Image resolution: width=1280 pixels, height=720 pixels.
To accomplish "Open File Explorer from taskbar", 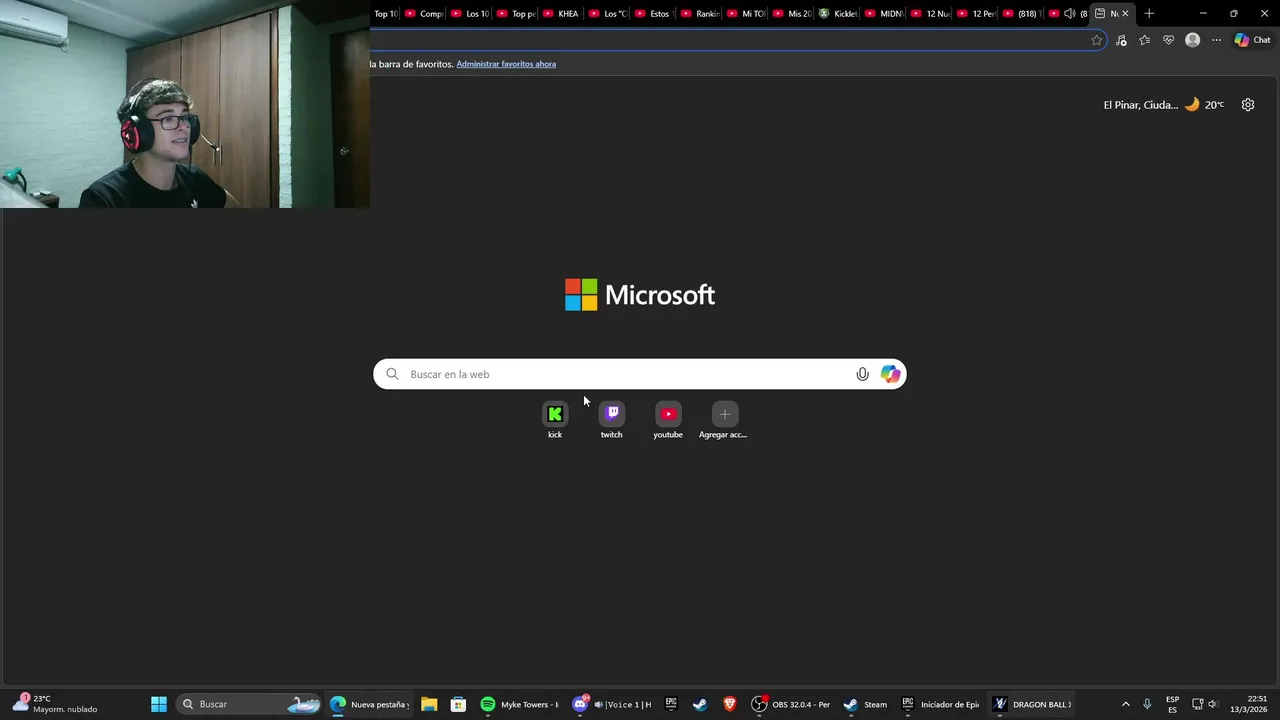I will [429, 704].
